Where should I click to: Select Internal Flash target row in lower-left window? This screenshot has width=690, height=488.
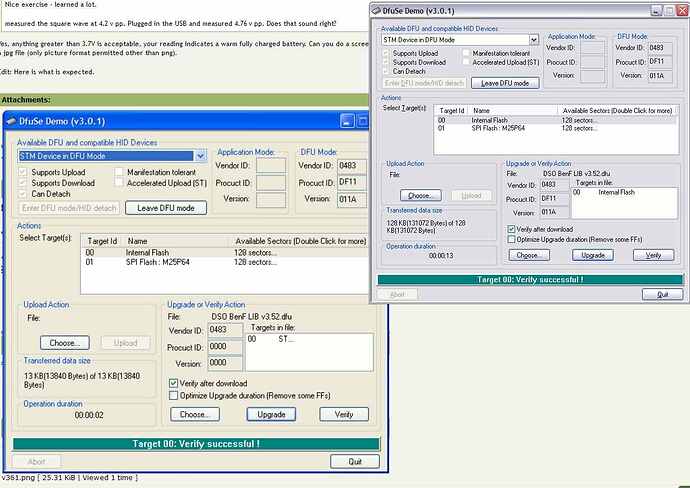coord(225,253)
